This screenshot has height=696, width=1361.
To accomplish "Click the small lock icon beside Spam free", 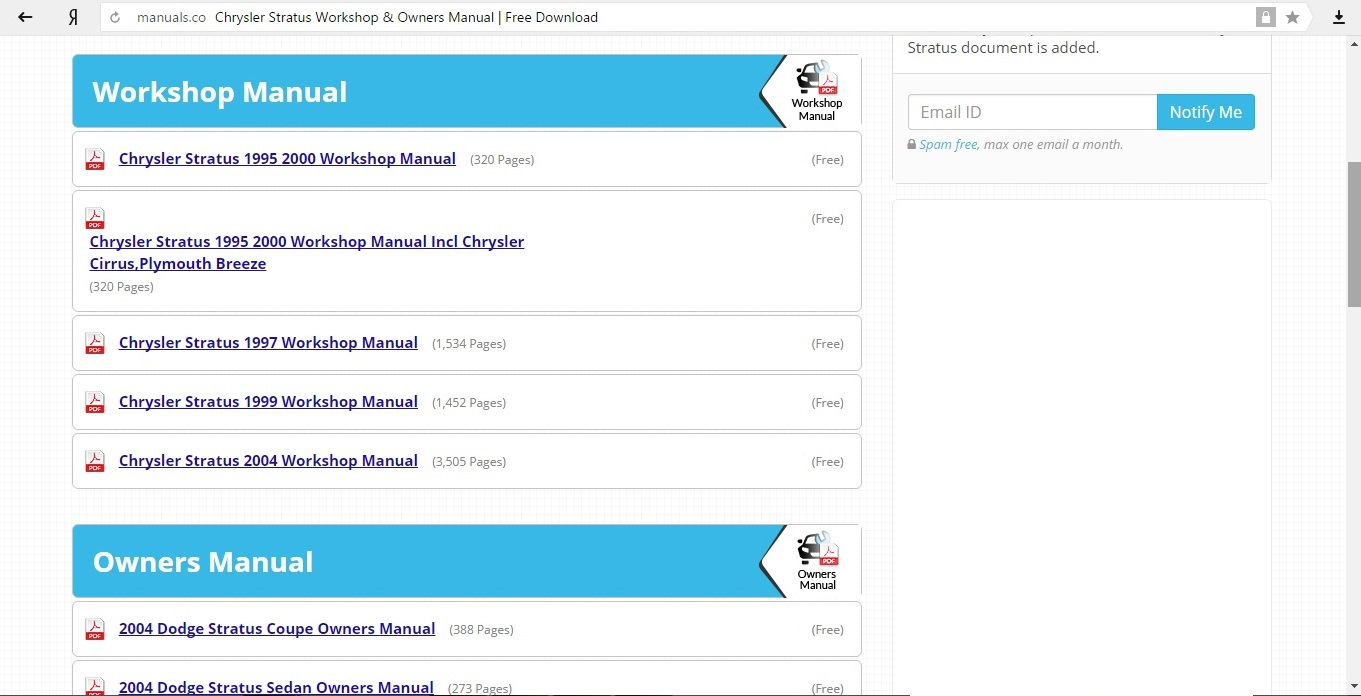I will 912,144.
